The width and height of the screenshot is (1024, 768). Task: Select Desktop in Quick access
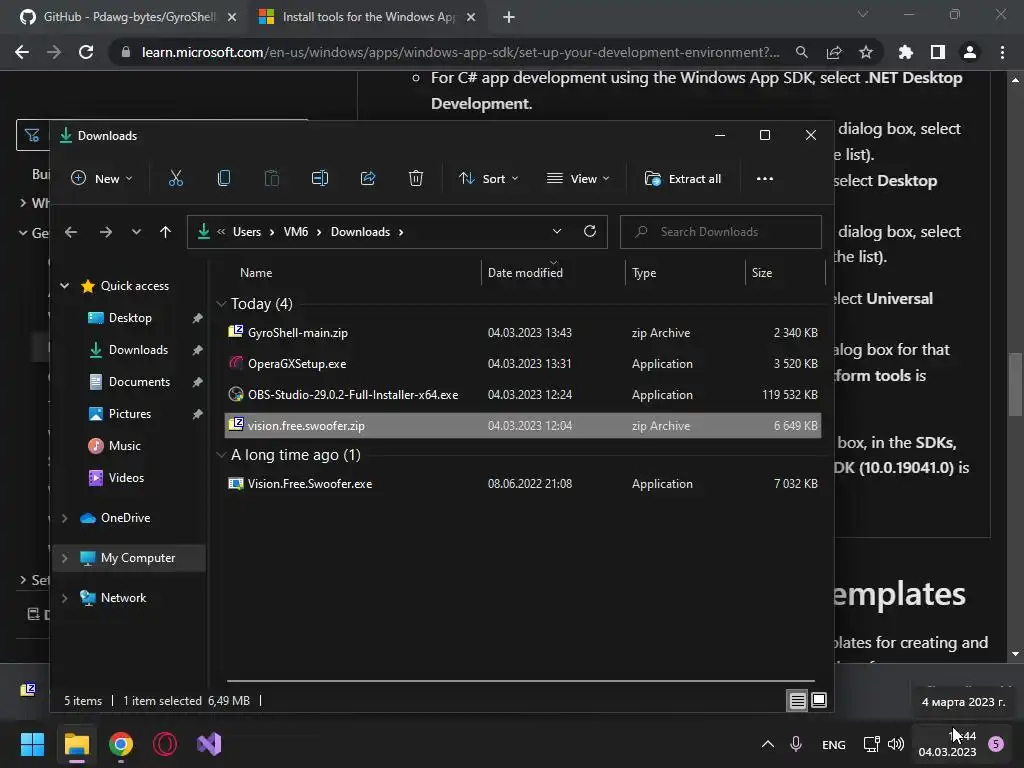pyautogui.click(x=130, y=318)
